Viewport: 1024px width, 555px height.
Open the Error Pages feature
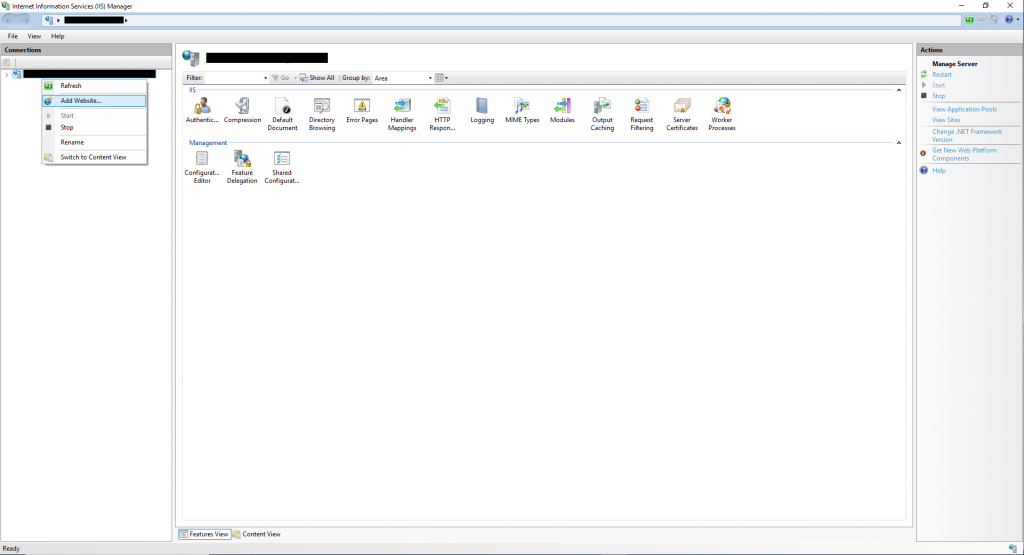click(x=362, y=106)
